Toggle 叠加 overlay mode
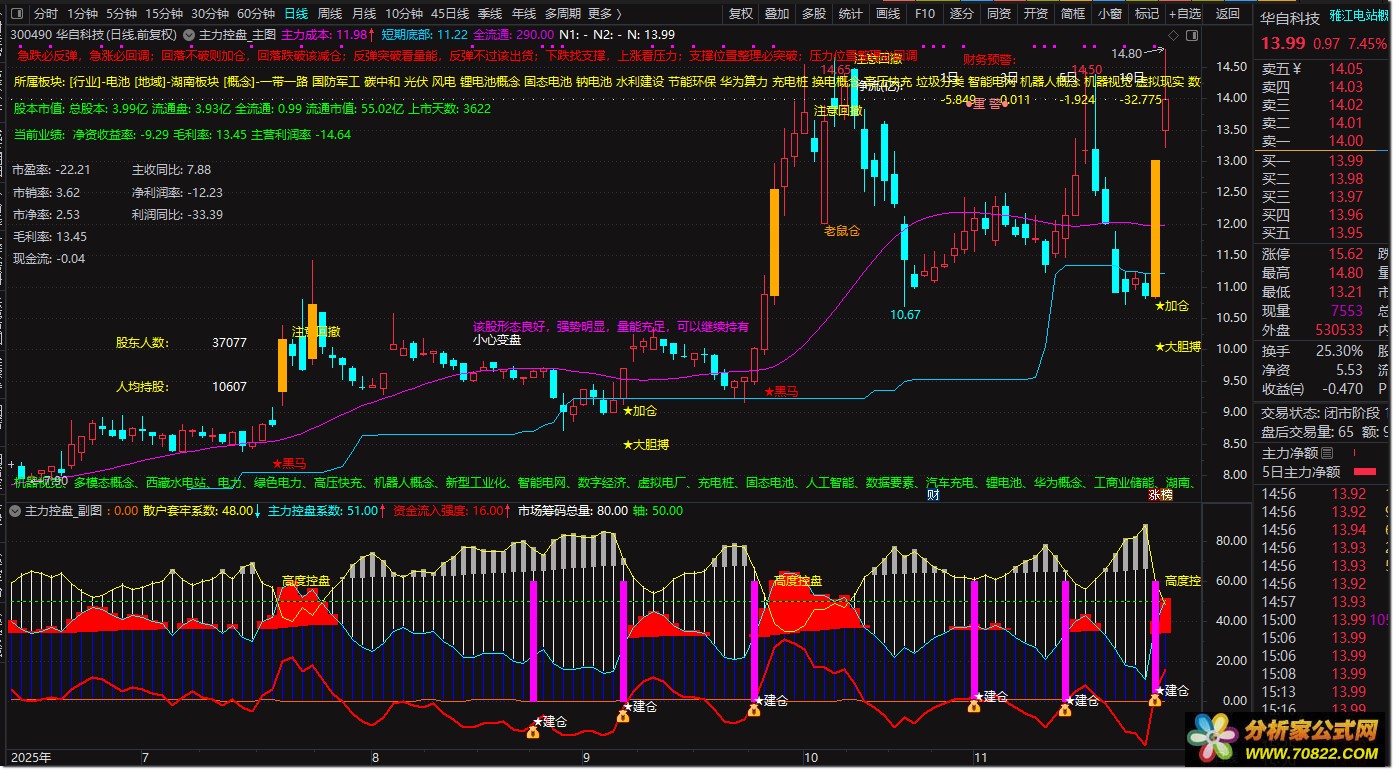This screenshot has width=1395, height=770. coord(777,14)
